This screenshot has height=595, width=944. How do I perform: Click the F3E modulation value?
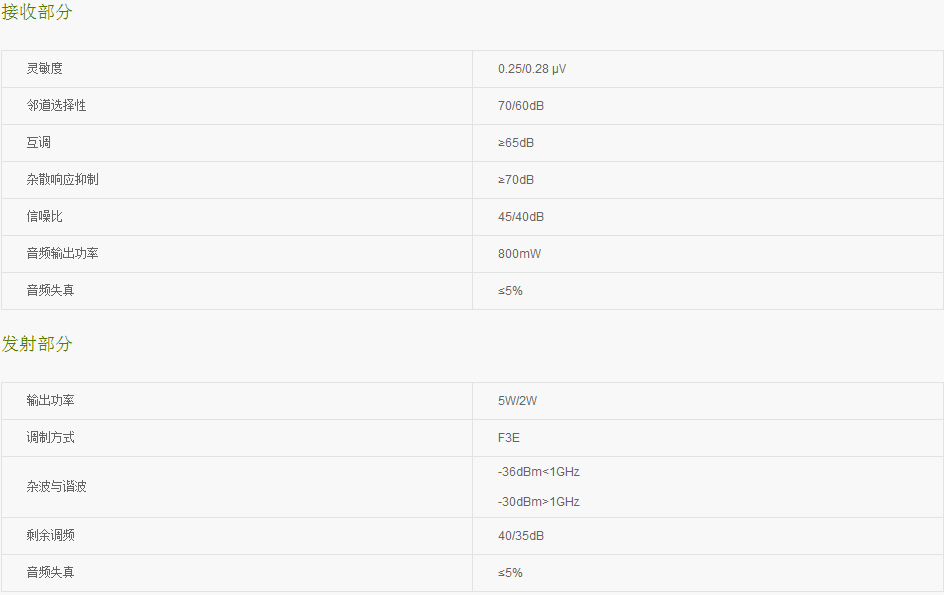509,438
